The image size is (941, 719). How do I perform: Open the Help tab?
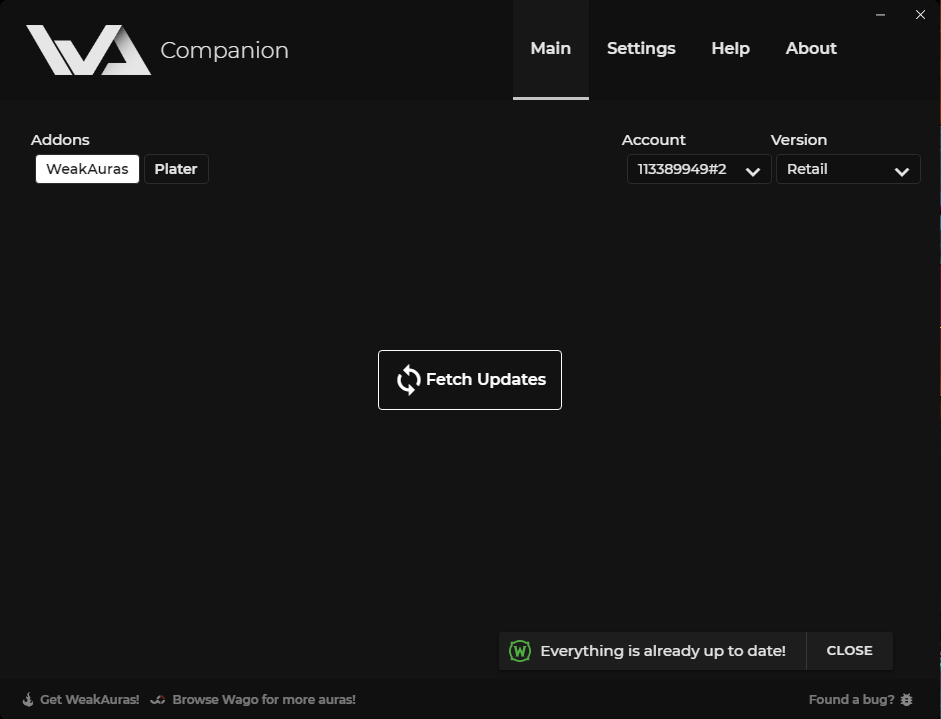[x=730, y=48]
